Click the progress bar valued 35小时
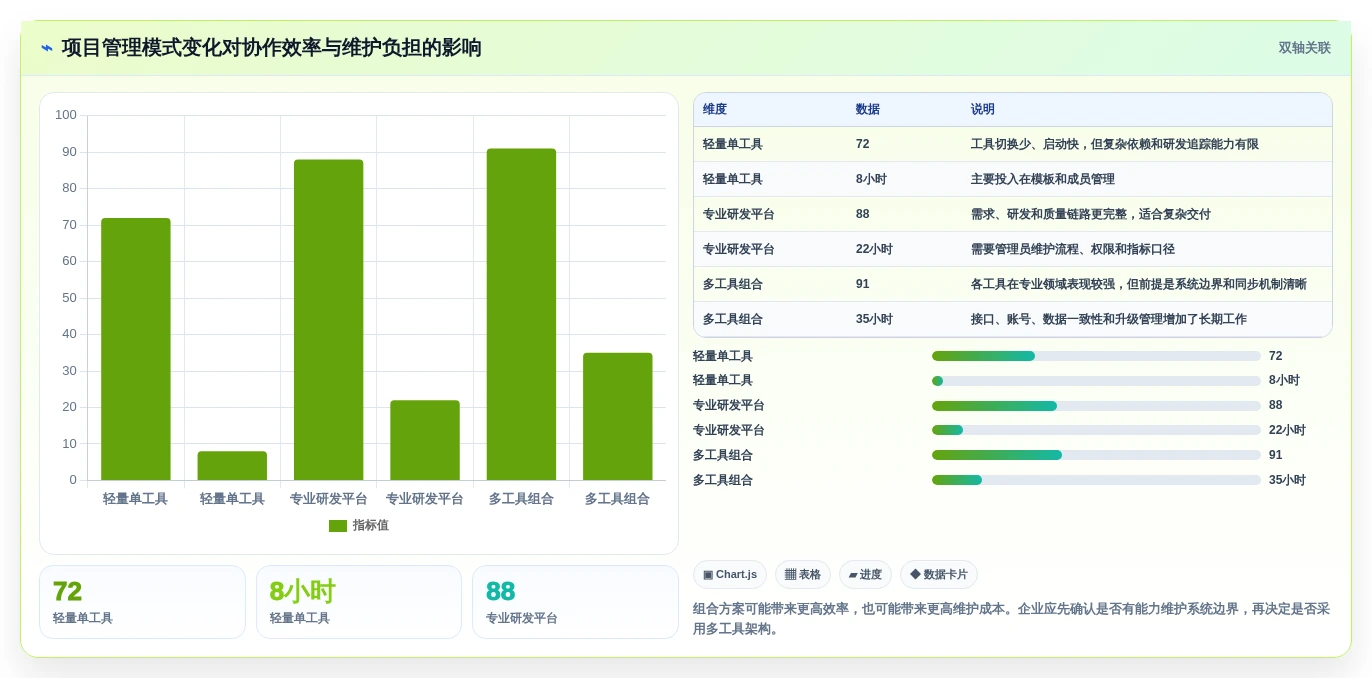1372x678 pixels. click(1096, 480)
